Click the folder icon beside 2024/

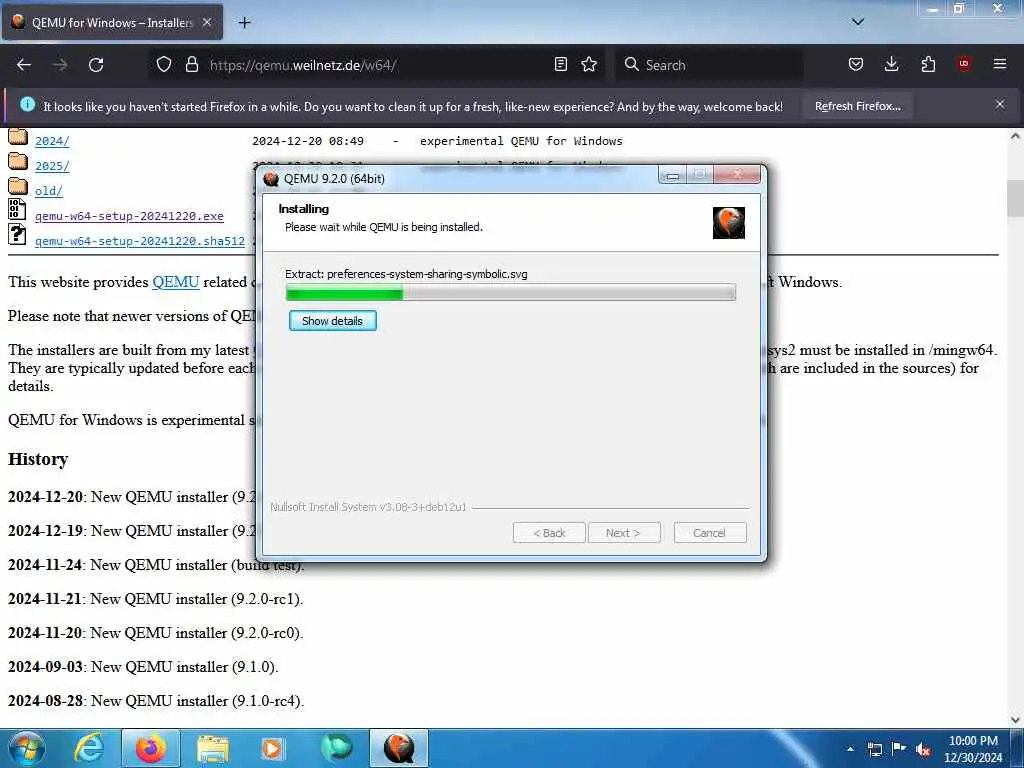pyautogui.click(x=18, y=136)
